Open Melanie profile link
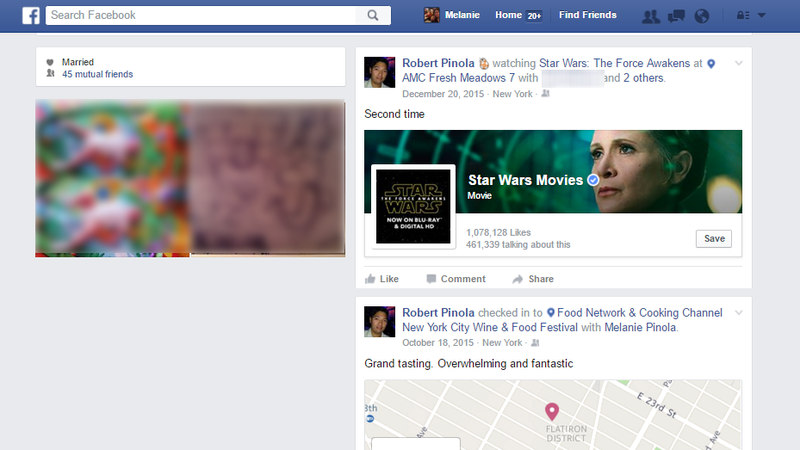Viewport: 800px width, 450px height. (462, 15)
